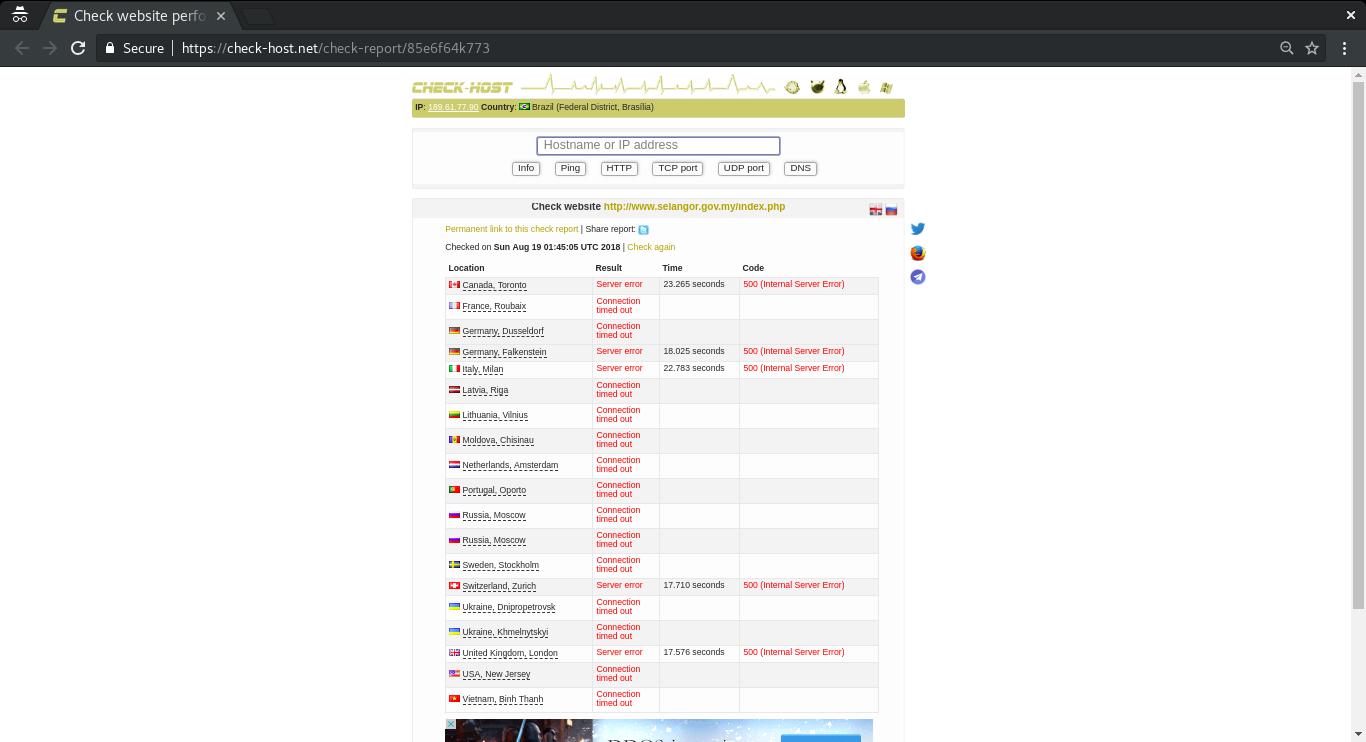Screen dimensions: 1366x742
Task: Bookmark this page with the star icon
Action: [x=1312, y=48]
